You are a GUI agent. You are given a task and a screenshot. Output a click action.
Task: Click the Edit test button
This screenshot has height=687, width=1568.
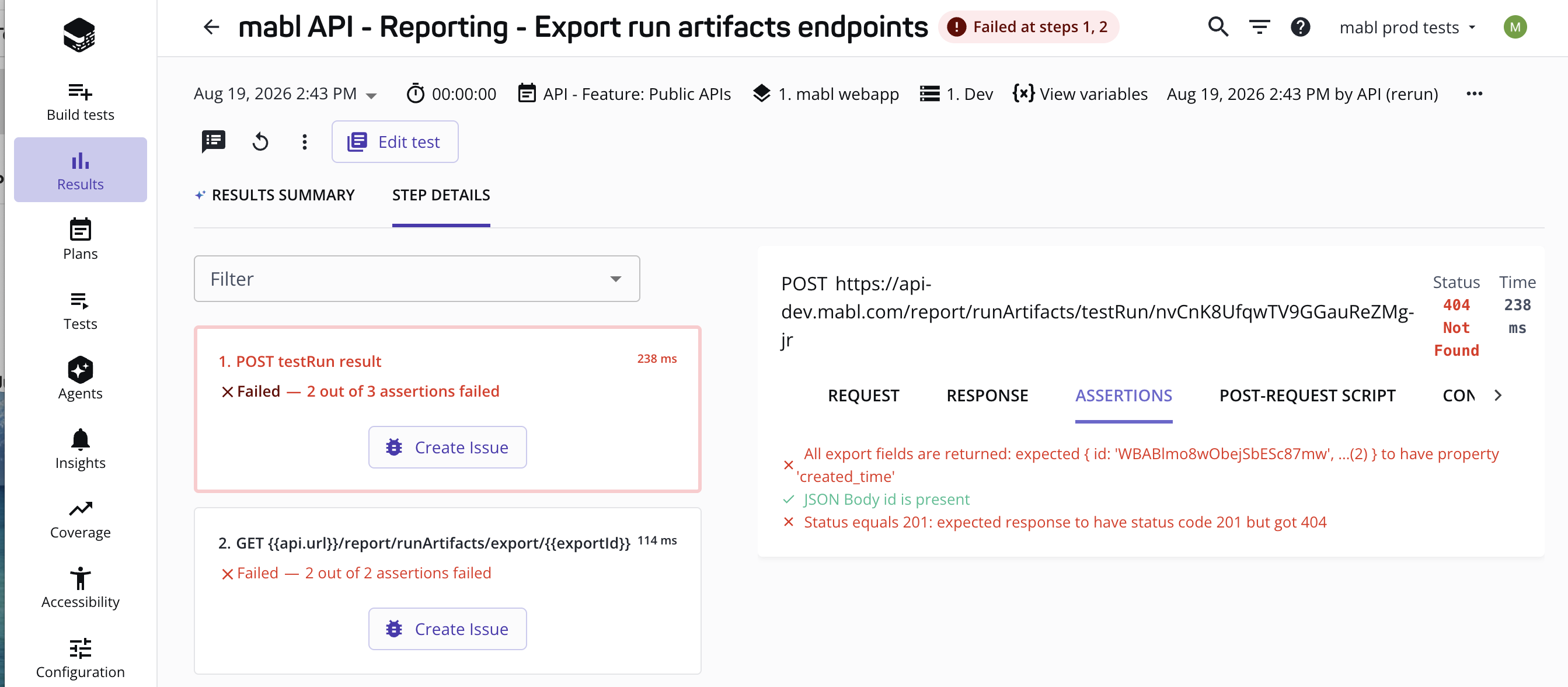[395, 142]
